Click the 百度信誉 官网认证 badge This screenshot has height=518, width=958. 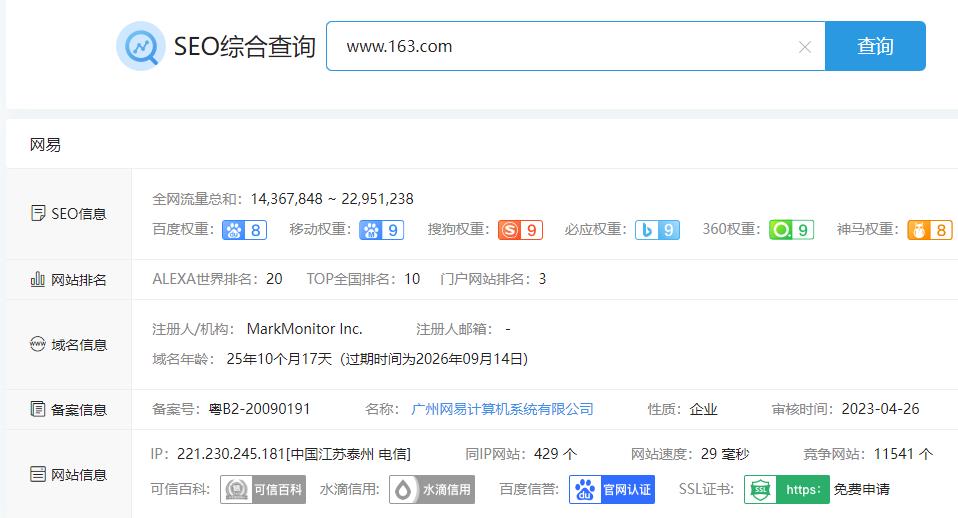tap(612, 489)
